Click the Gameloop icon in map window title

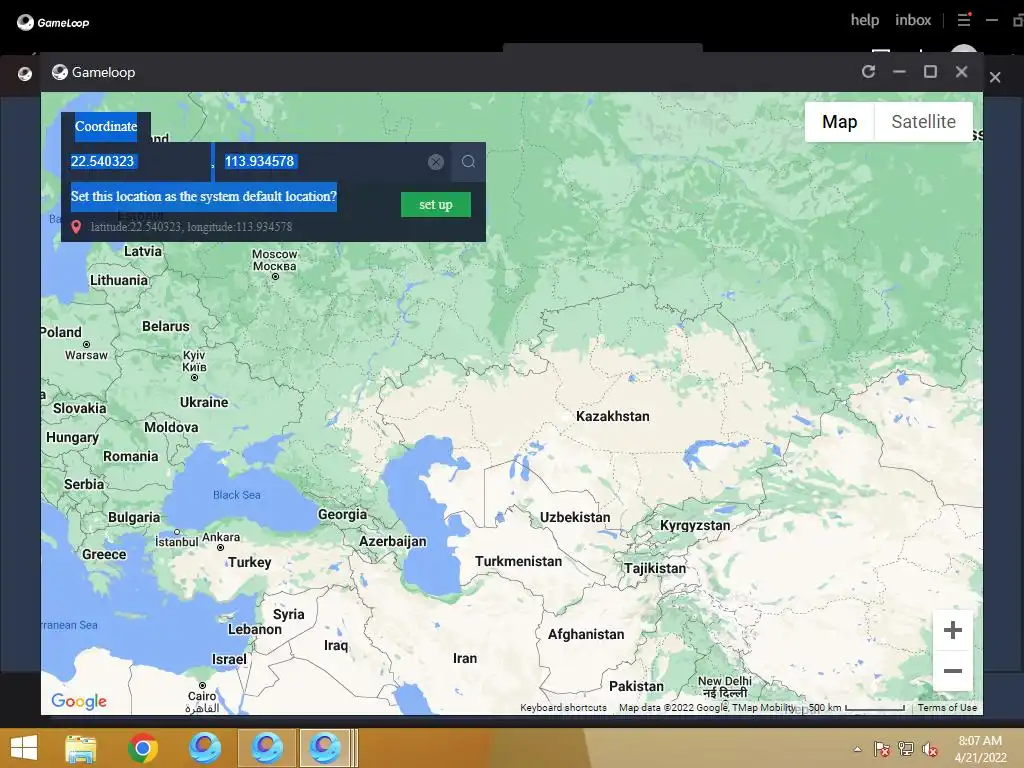click(x=59, y=72)
